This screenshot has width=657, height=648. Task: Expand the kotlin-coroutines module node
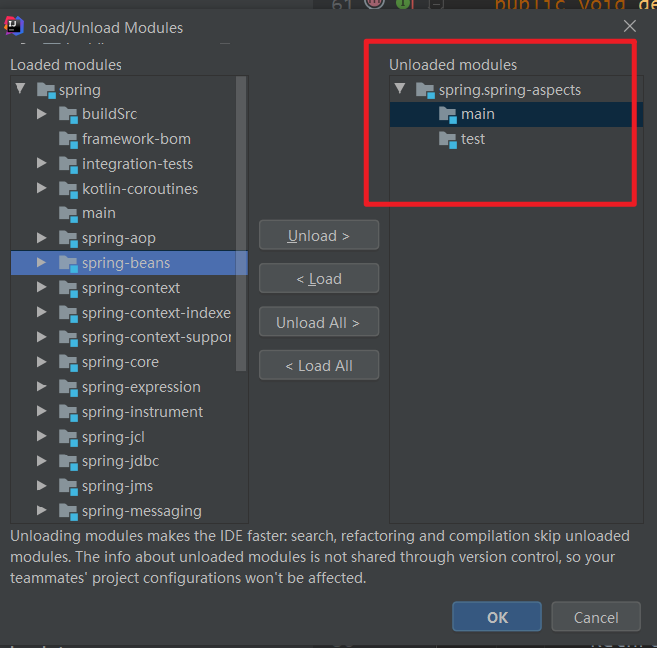[x=41, y=188]
